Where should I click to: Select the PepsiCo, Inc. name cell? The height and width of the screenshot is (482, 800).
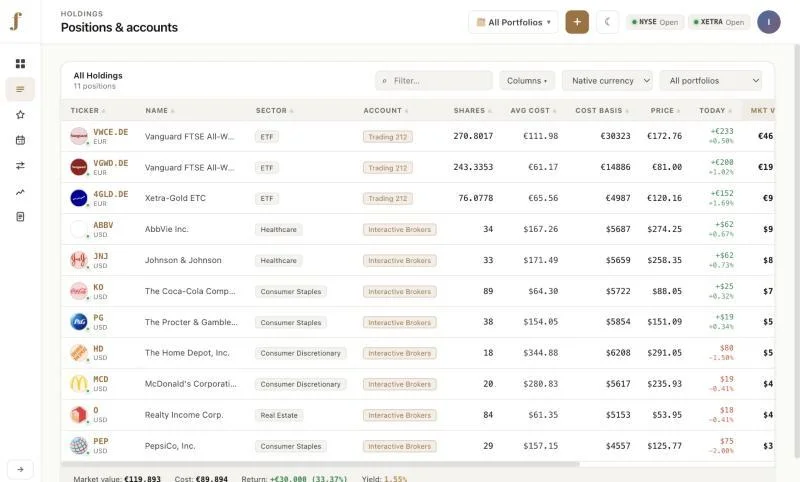coord(170,446)
